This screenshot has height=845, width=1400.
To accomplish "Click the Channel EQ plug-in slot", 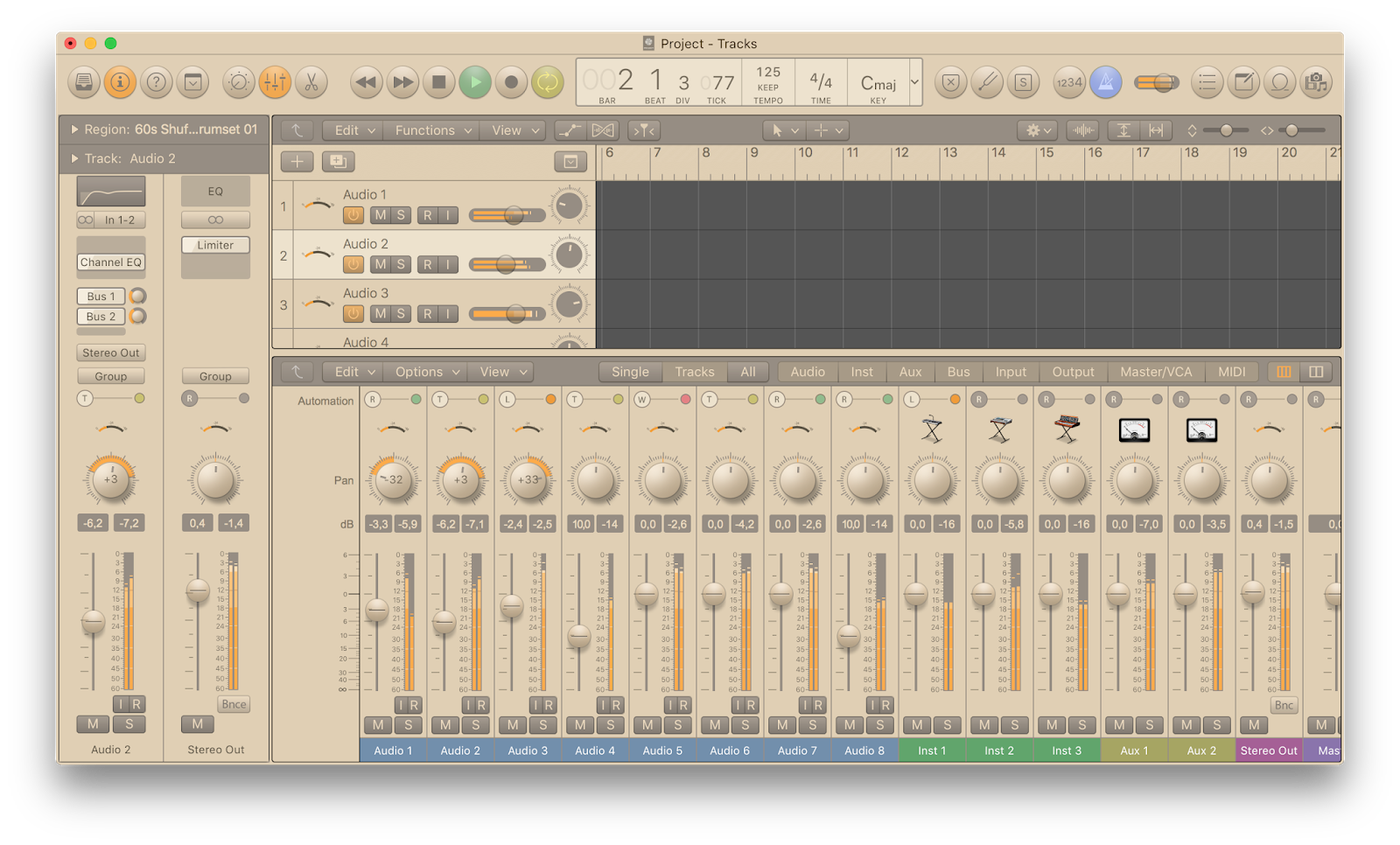I will [x=111, y=262].
